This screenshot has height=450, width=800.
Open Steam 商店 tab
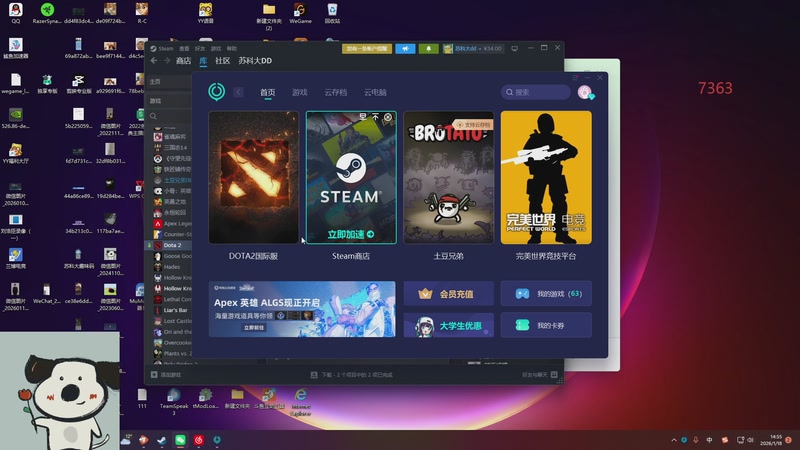coord(183,61)
